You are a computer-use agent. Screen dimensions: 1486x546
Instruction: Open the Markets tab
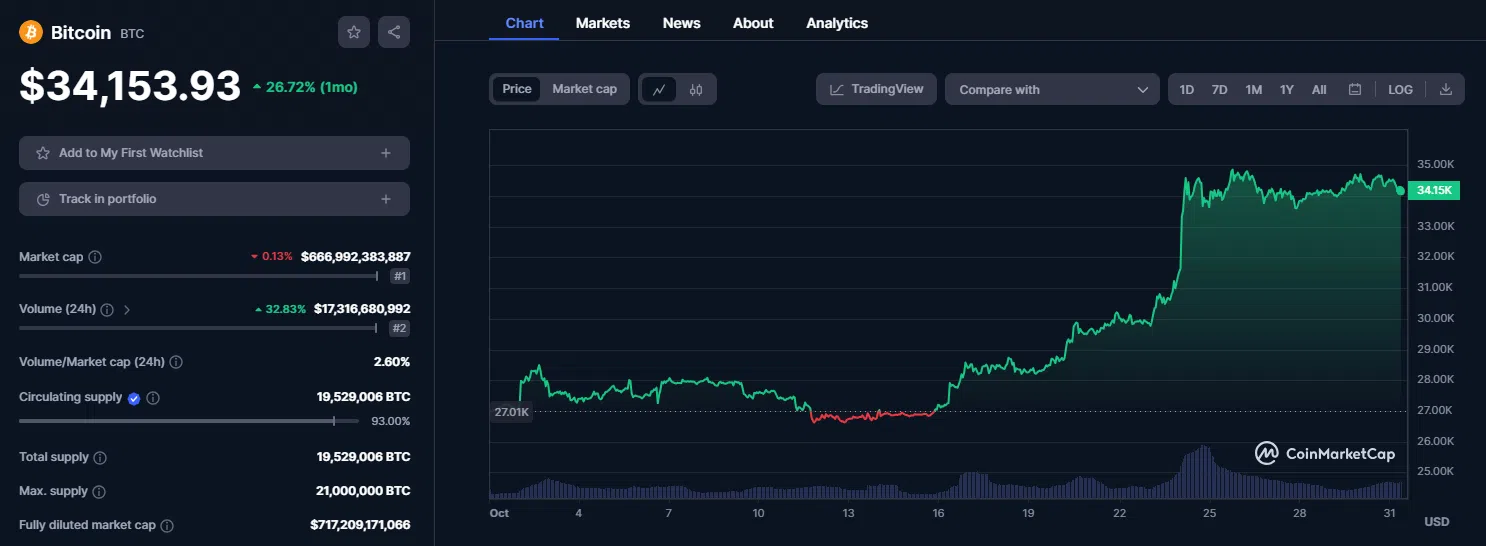[x=603, y=23]
